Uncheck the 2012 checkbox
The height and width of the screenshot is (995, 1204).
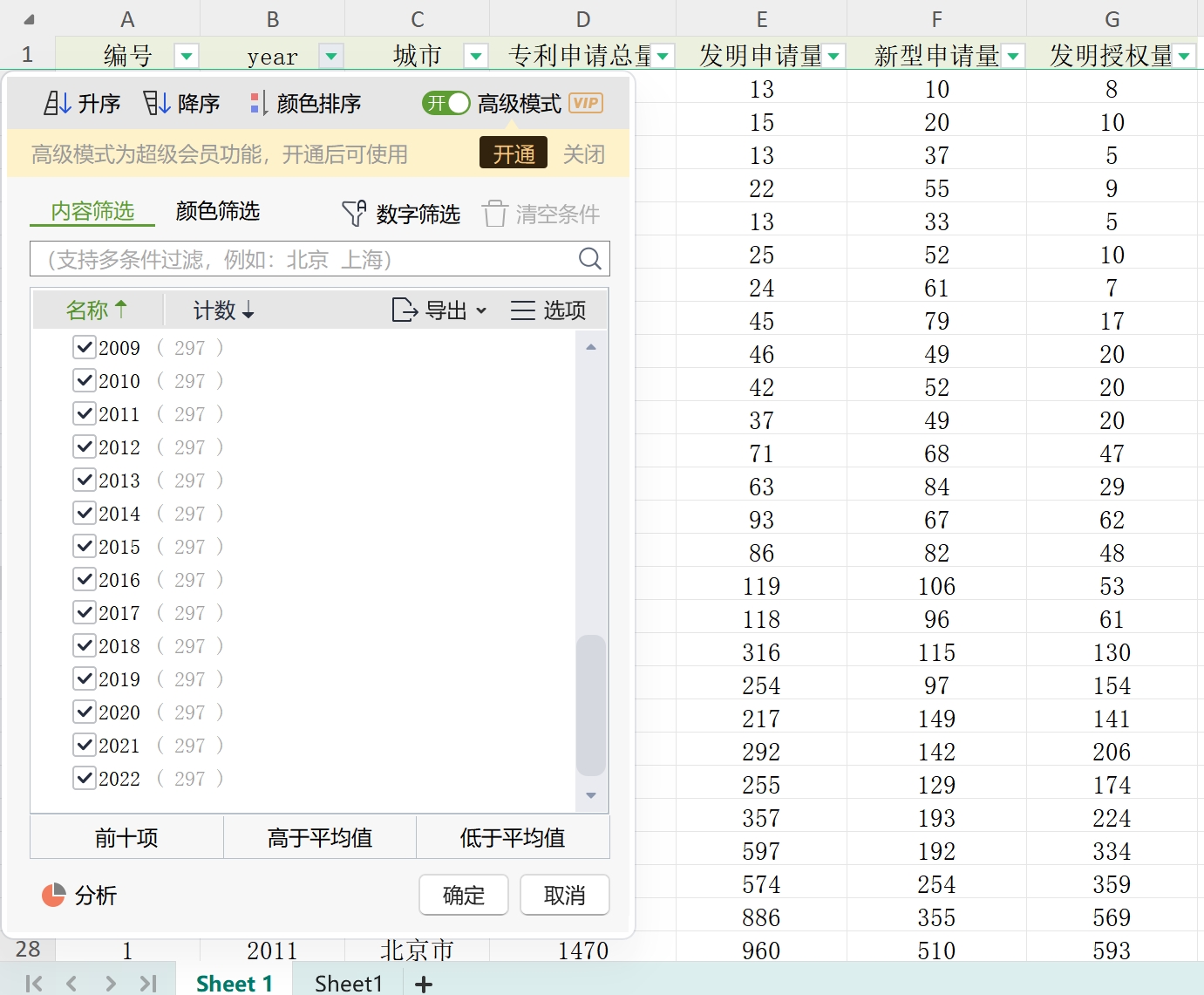coord(85,446)
